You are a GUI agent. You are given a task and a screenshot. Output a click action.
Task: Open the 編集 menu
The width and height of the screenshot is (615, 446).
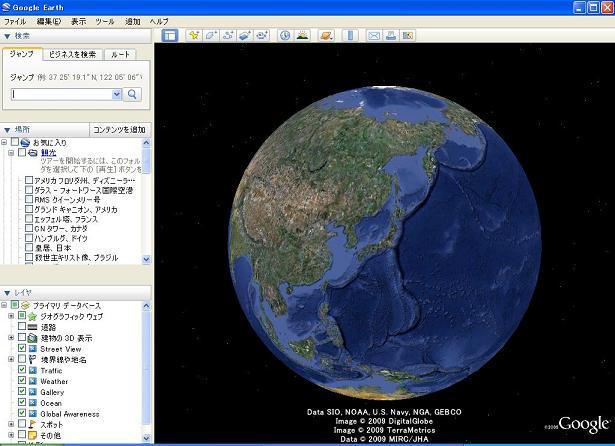tap(49, 22)
